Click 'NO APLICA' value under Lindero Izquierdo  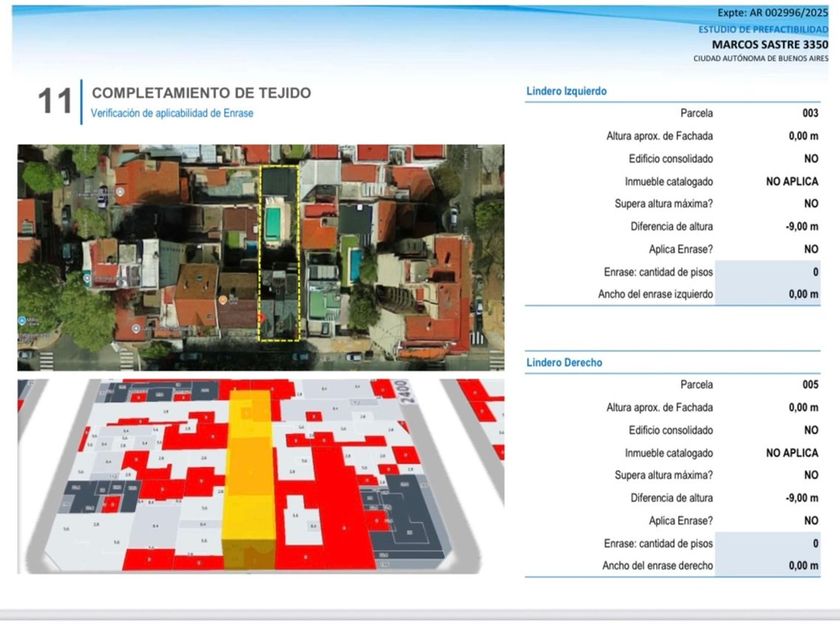(792, 182)
